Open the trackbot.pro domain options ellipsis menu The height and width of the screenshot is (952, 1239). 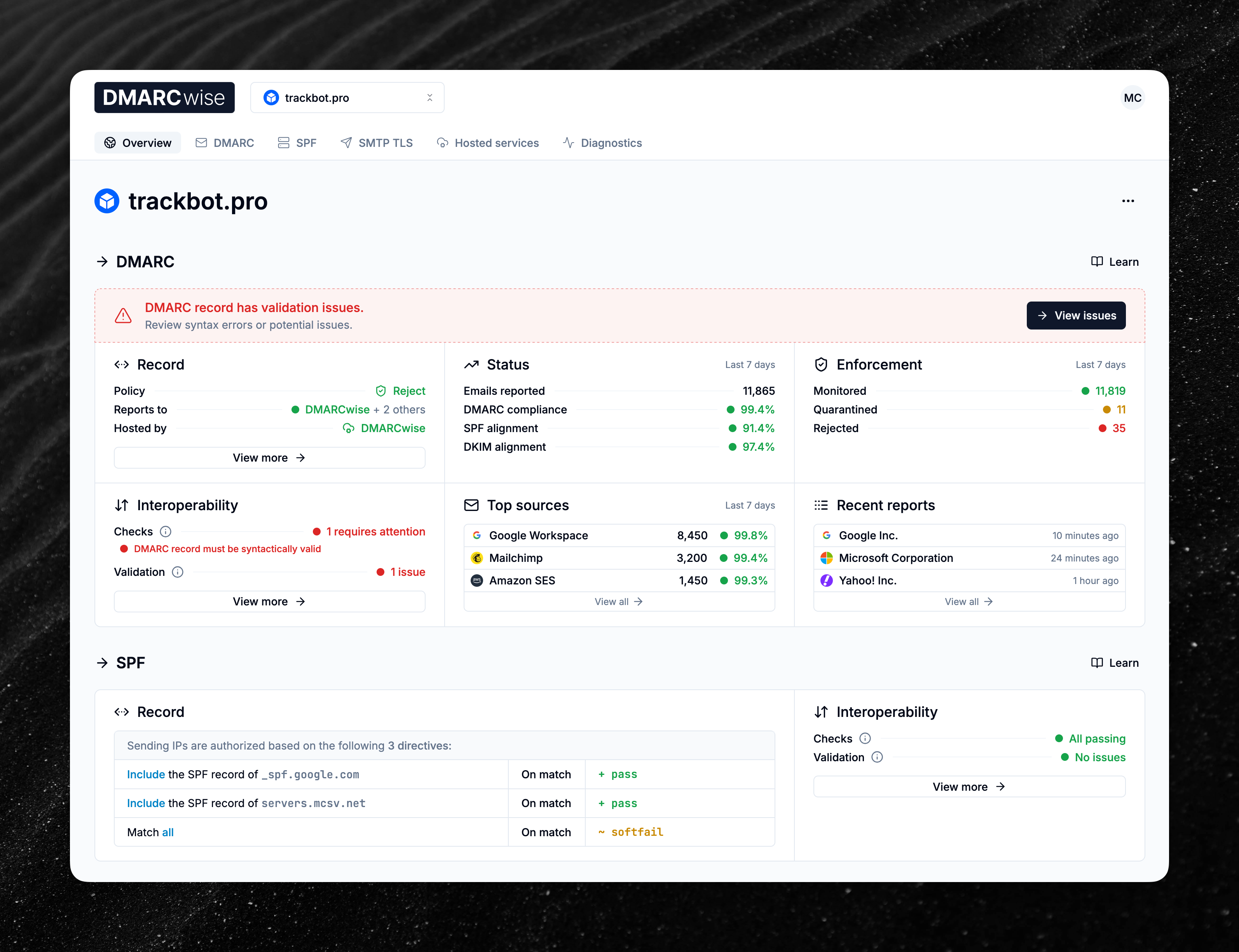pos(1128,201)
